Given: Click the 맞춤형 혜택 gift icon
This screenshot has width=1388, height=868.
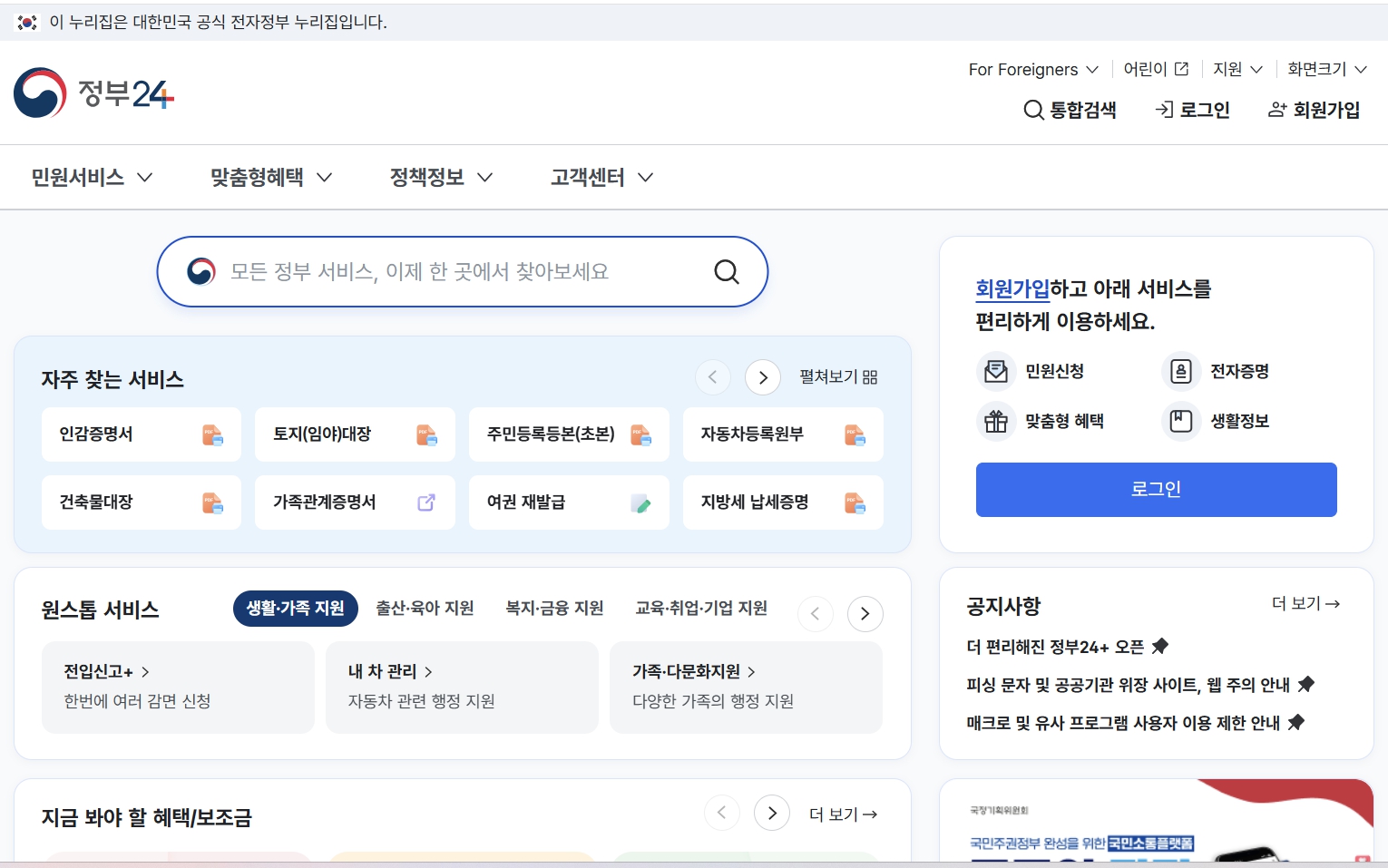Looking at the screenshot, I should click(x=996, y=421).
